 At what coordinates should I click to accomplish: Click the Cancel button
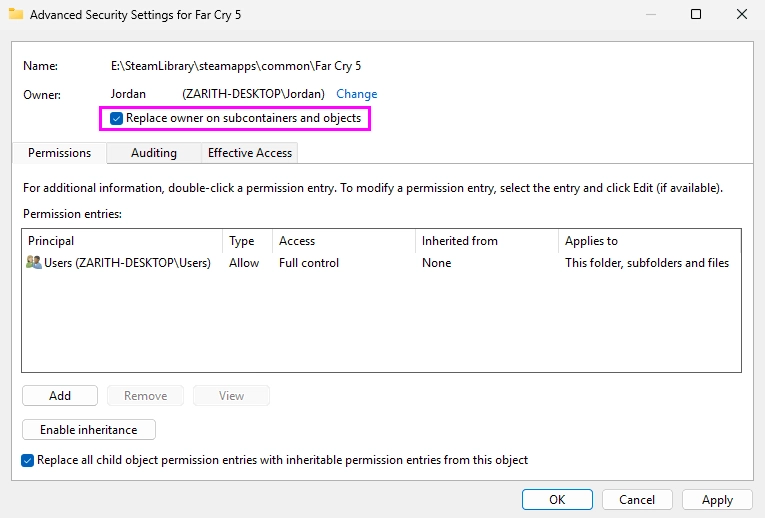coord(637,499)
